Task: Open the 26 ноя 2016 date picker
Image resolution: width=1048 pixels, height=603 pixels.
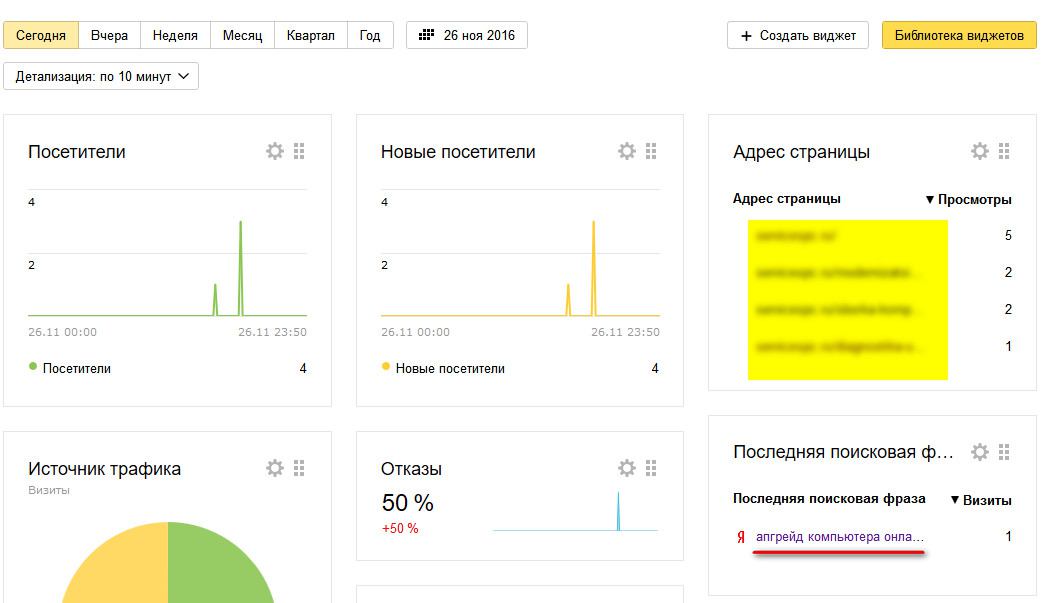Action: click(467, 35)
